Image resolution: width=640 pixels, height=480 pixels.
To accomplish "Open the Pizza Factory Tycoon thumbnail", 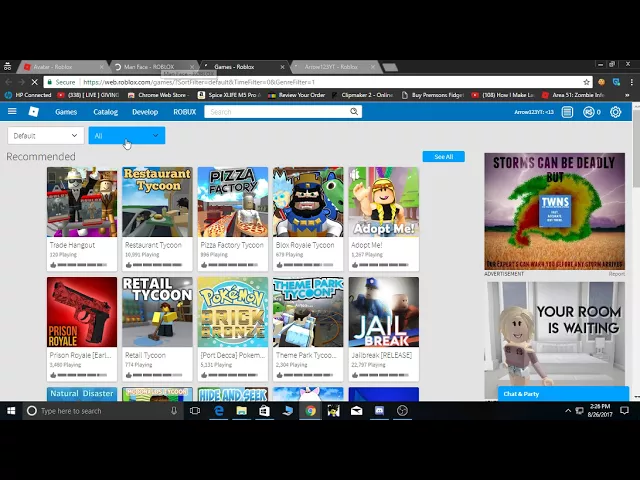I will click(233, 202).
